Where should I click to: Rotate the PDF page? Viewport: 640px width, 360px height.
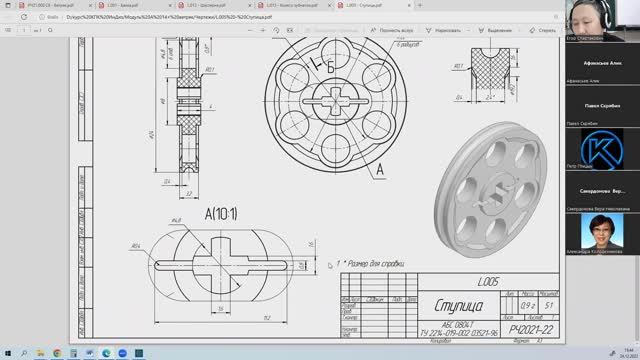276,30
